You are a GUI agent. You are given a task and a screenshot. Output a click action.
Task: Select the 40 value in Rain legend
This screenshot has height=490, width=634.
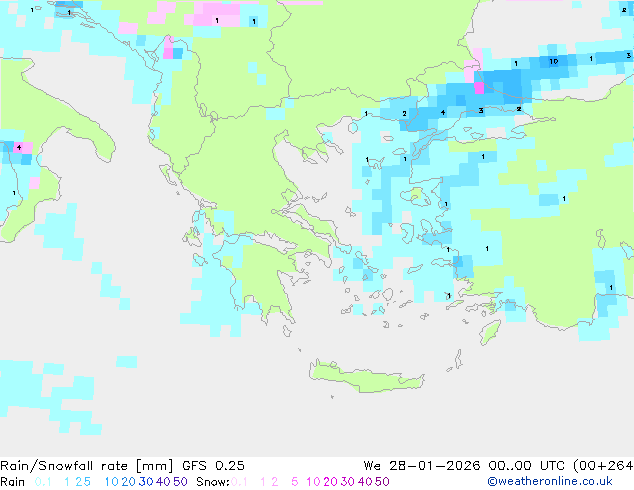[x=163, y=482]
